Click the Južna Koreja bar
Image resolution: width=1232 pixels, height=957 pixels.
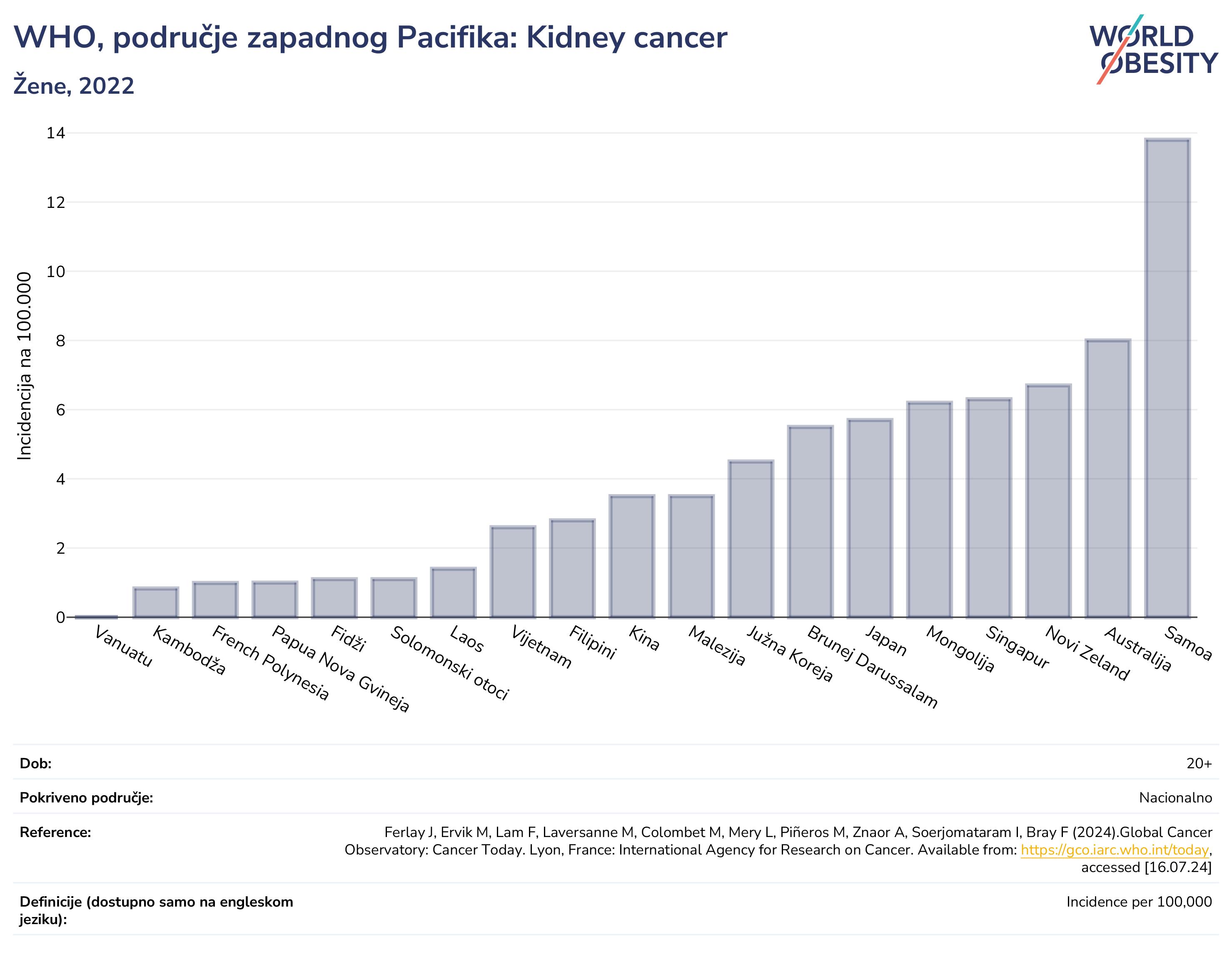pyautogui.click(x=751, y=539)
